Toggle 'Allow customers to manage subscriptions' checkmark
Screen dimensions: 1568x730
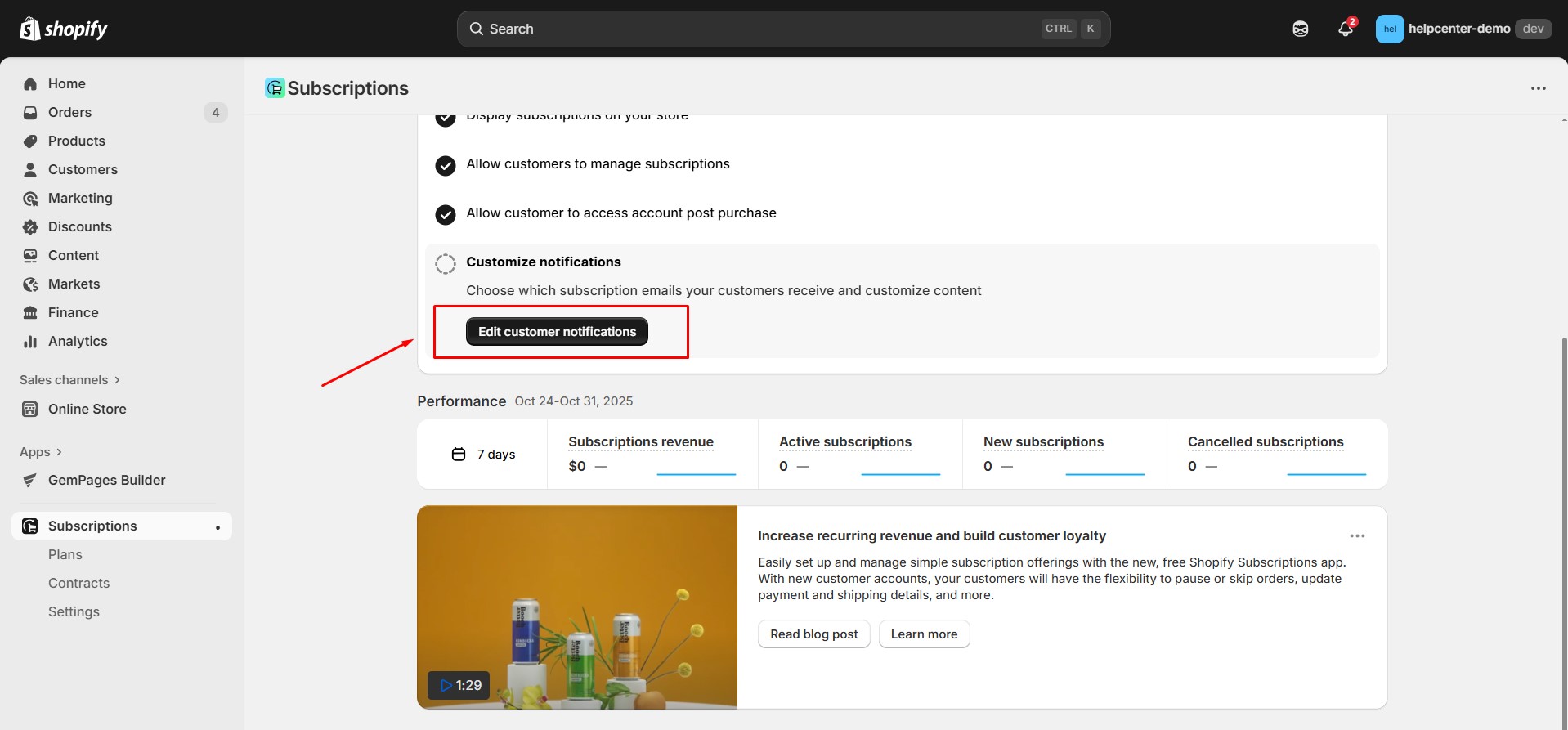point(446,166)
